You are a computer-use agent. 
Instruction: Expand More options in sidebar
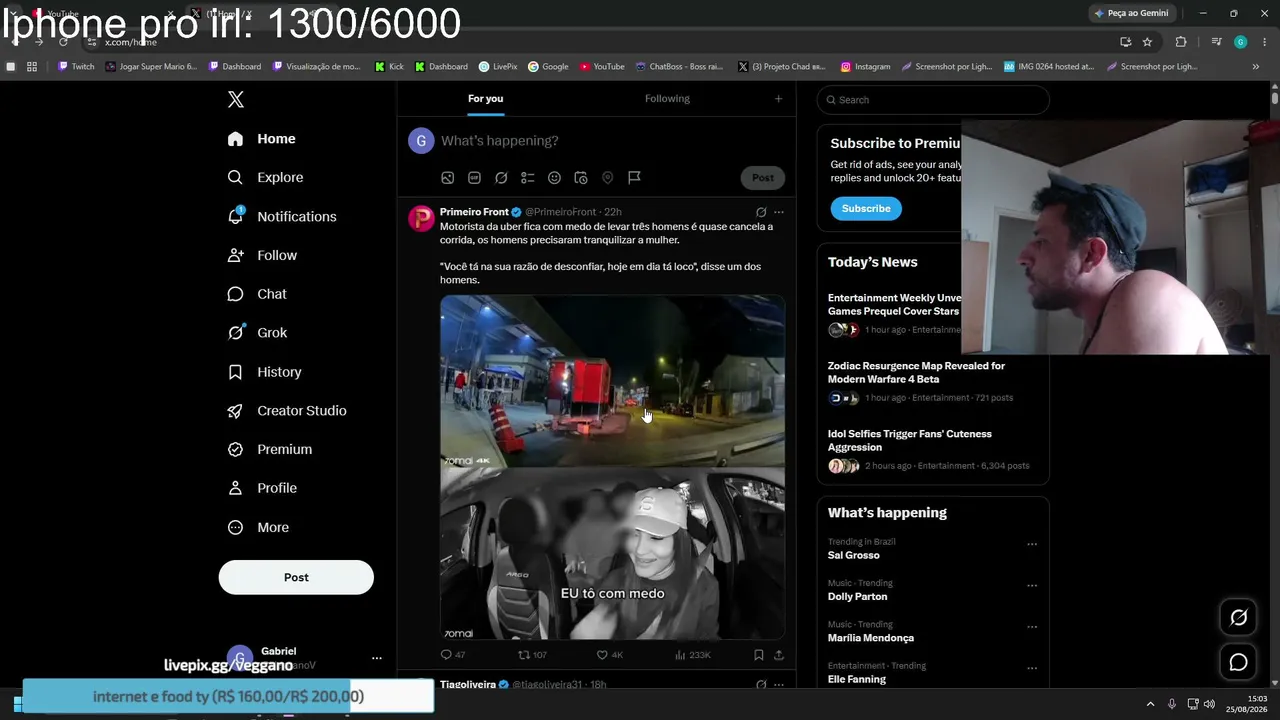258,527
